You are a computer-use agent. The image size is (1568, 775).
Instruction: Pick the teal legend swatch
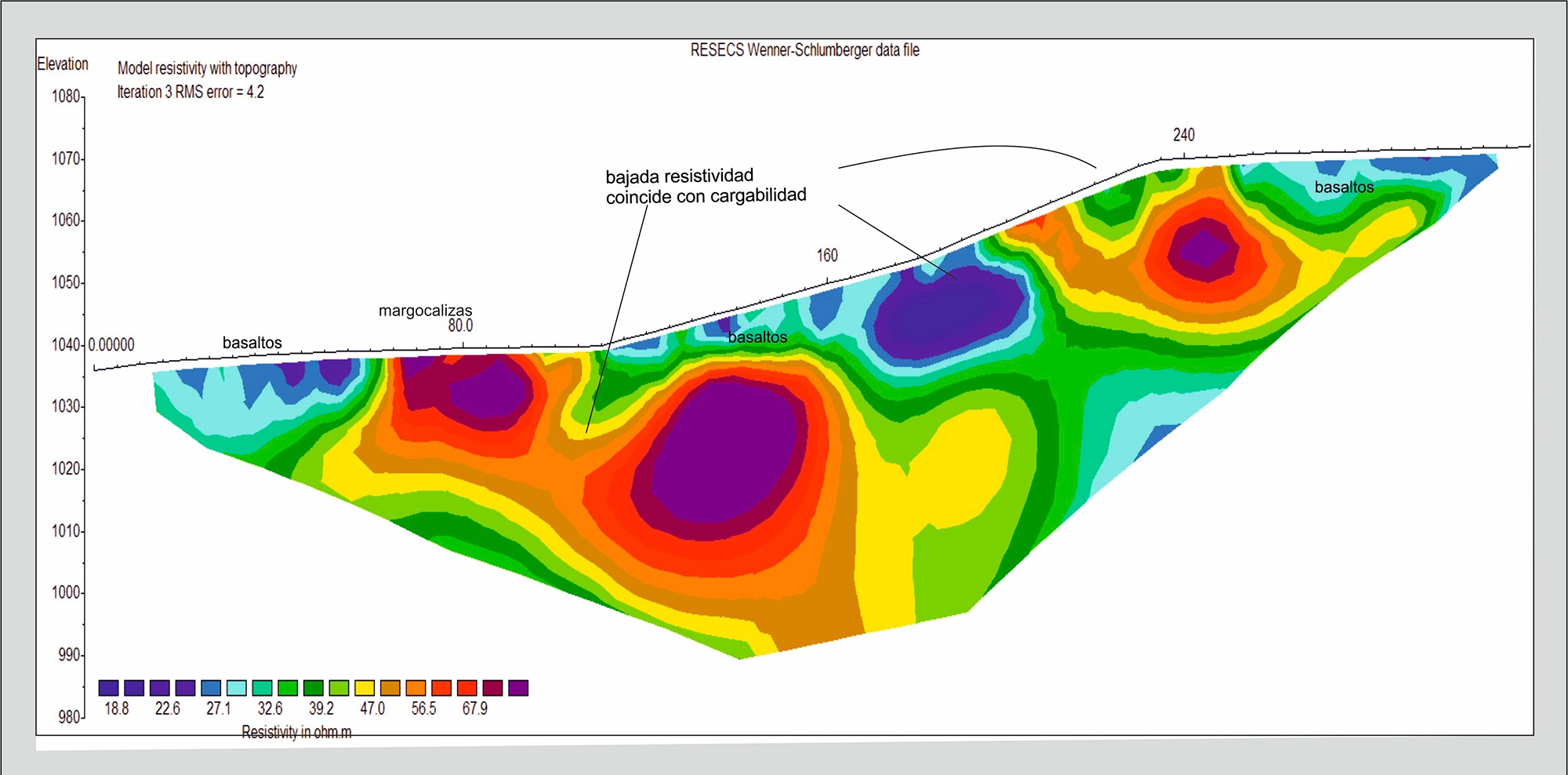262,688
